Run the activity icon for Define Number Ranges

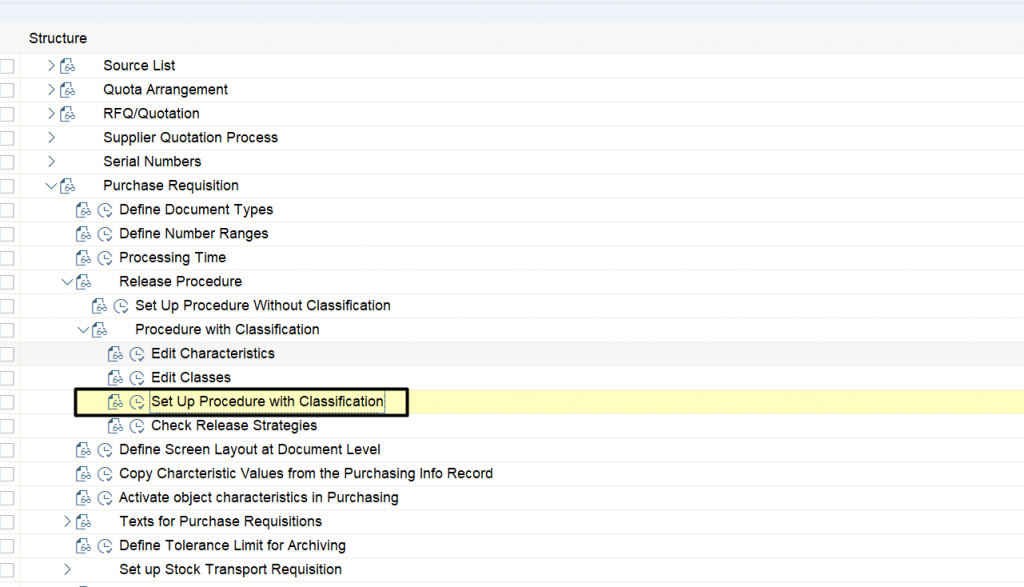[x=105, y=234]
